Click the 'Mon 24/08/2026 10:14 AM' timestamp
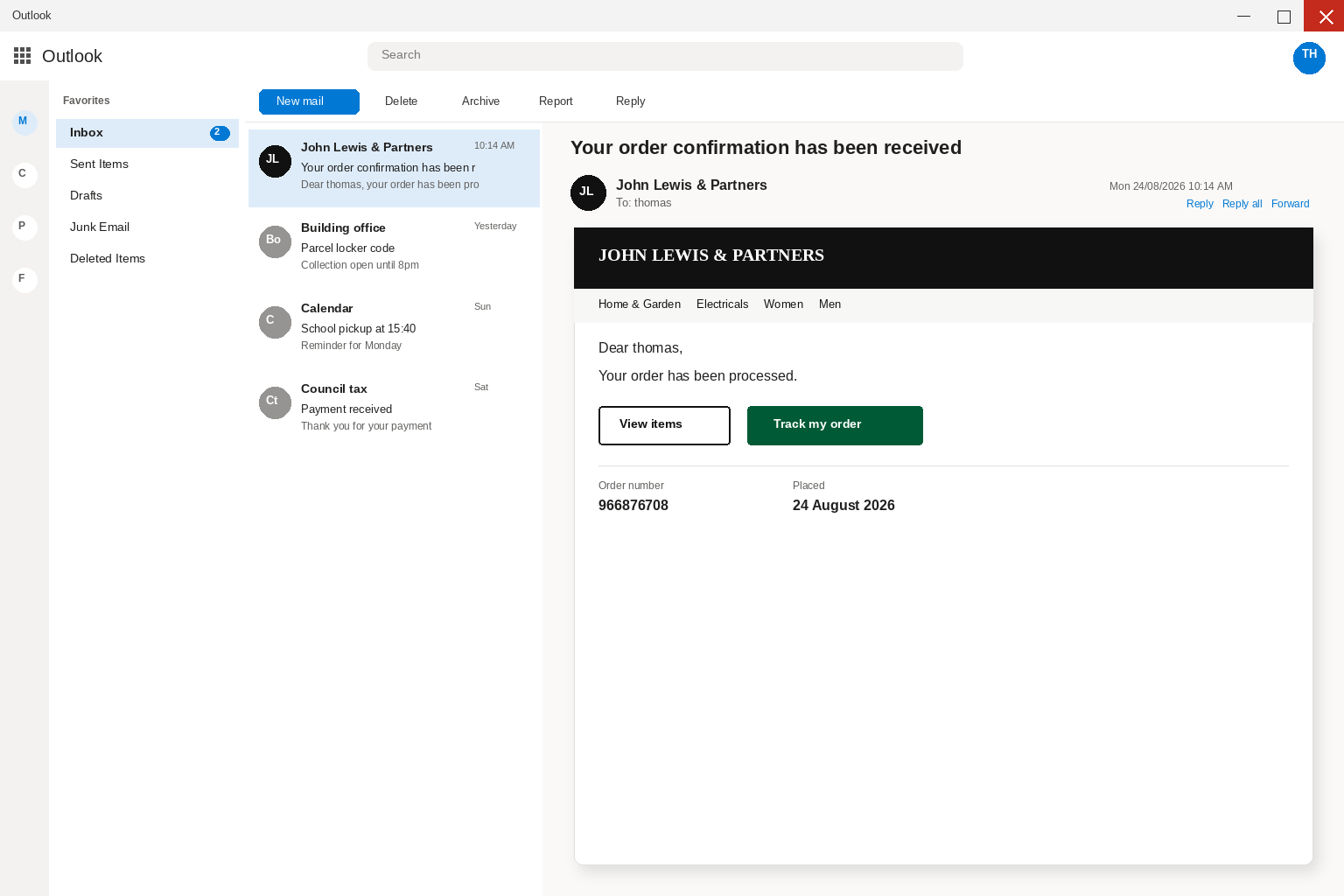The height and width of the screenshot is (896, 1344). (x=1171, y=186)
